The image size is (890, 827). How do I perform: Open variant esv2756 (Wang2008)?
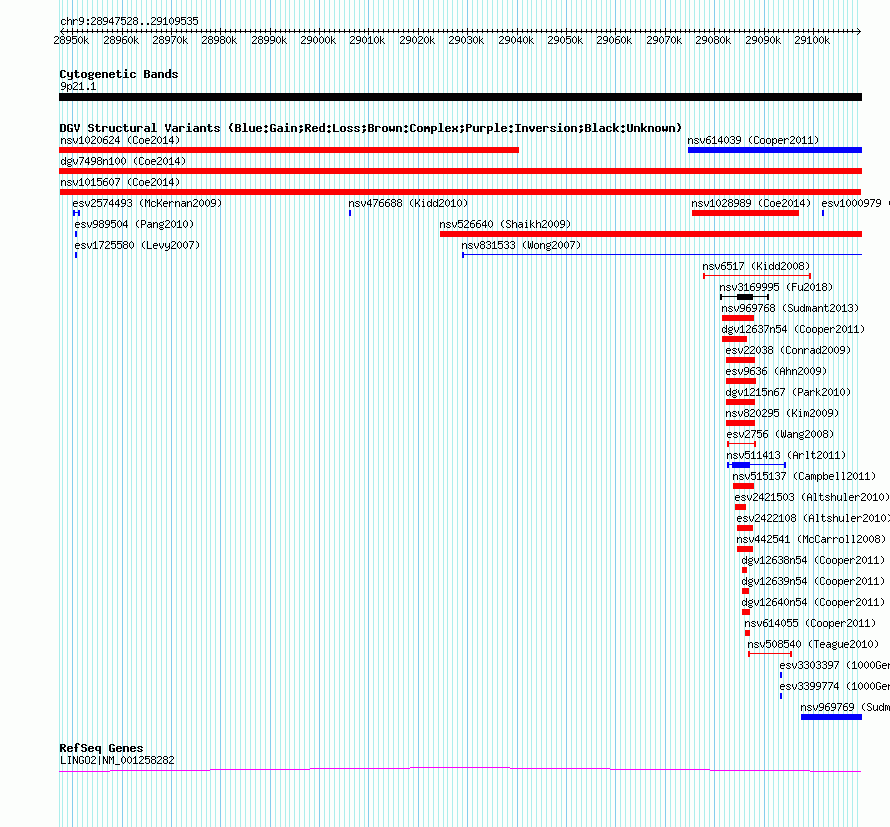click(780, 434)
